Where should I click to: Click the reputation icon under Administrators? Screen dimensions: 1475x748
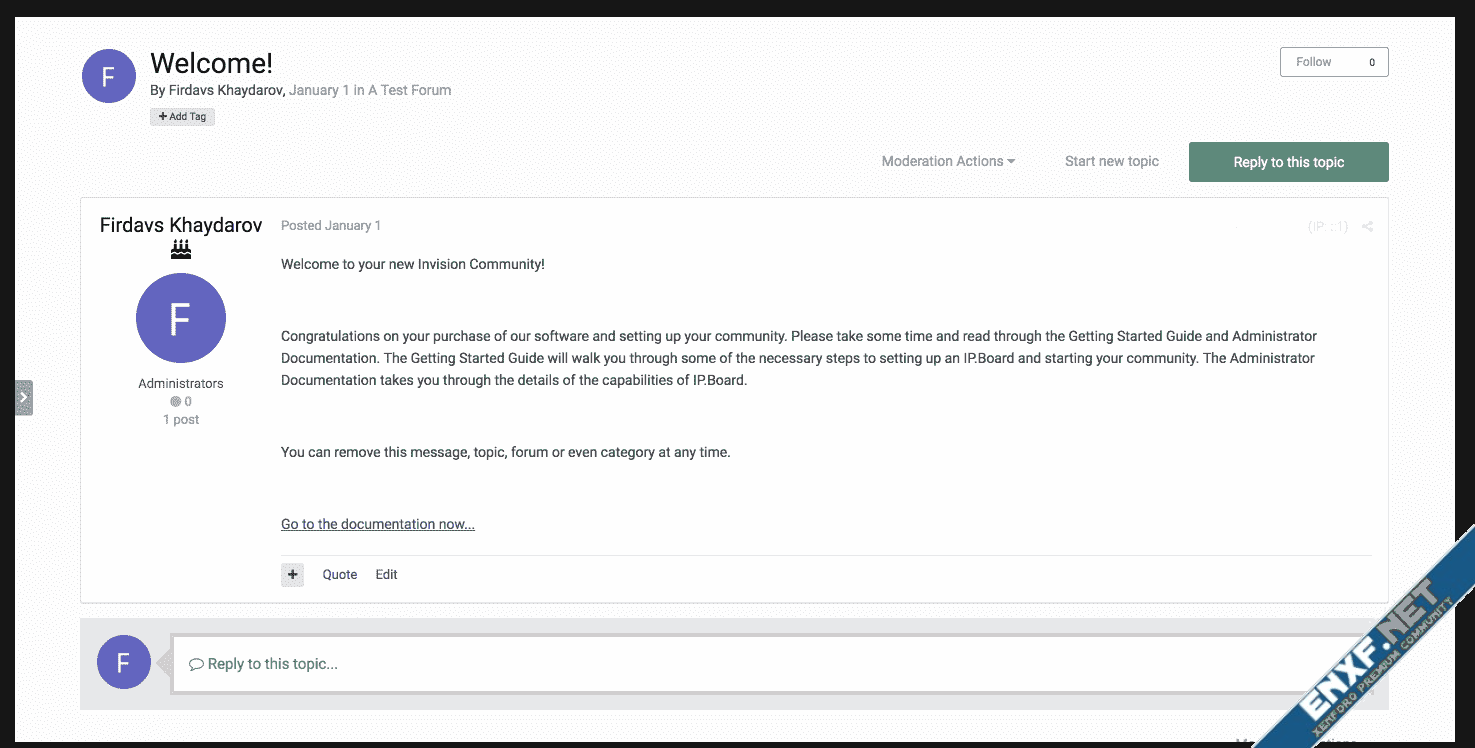pyautogui.click(x=176, y=402)
